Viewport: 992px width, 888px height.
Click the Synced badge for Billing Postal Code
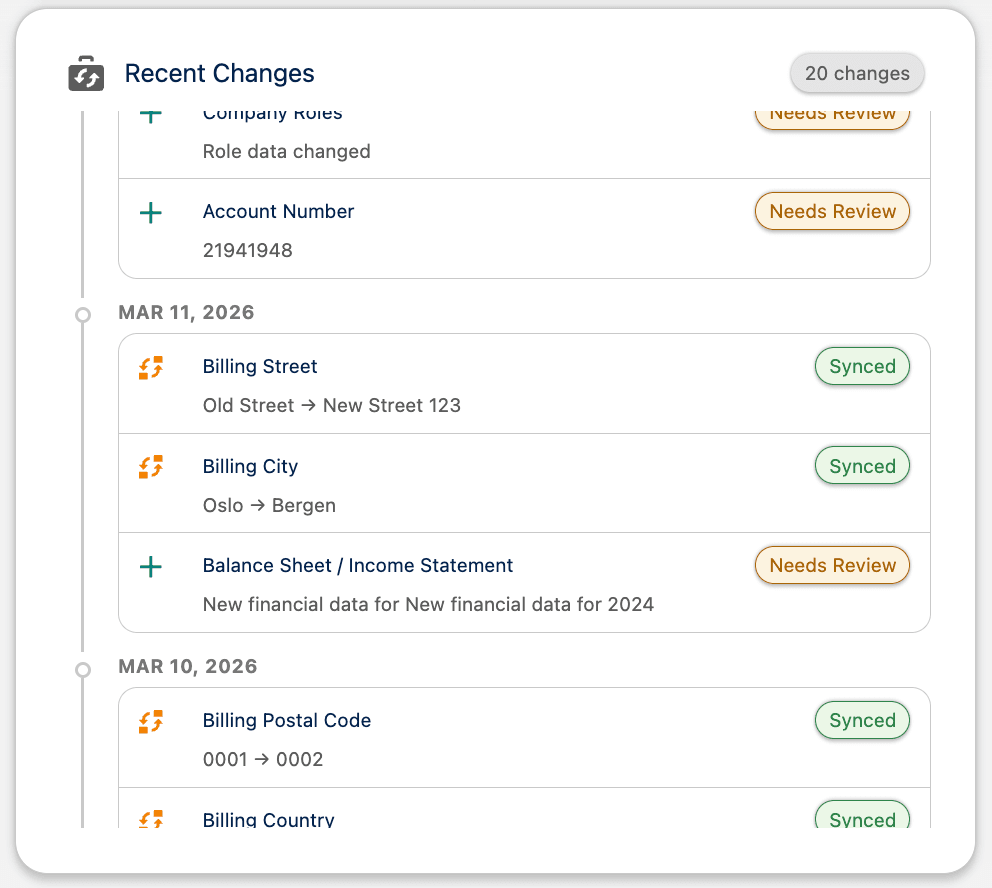(862, 720)
